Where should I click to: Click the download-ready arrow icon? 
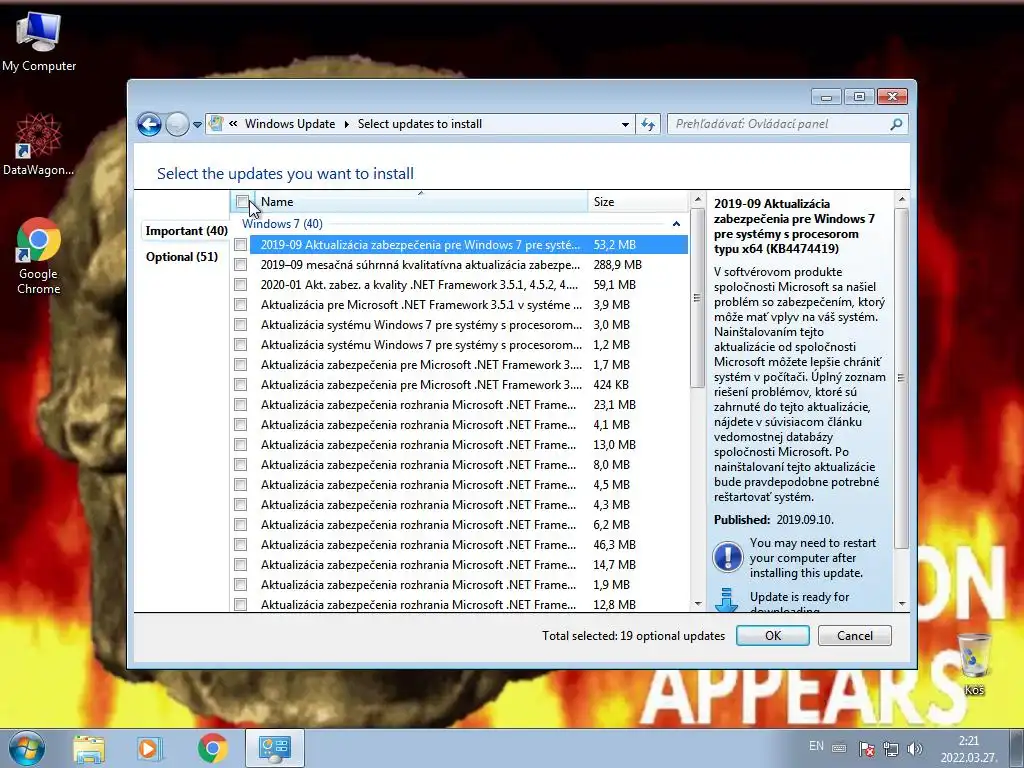point(726,600)
